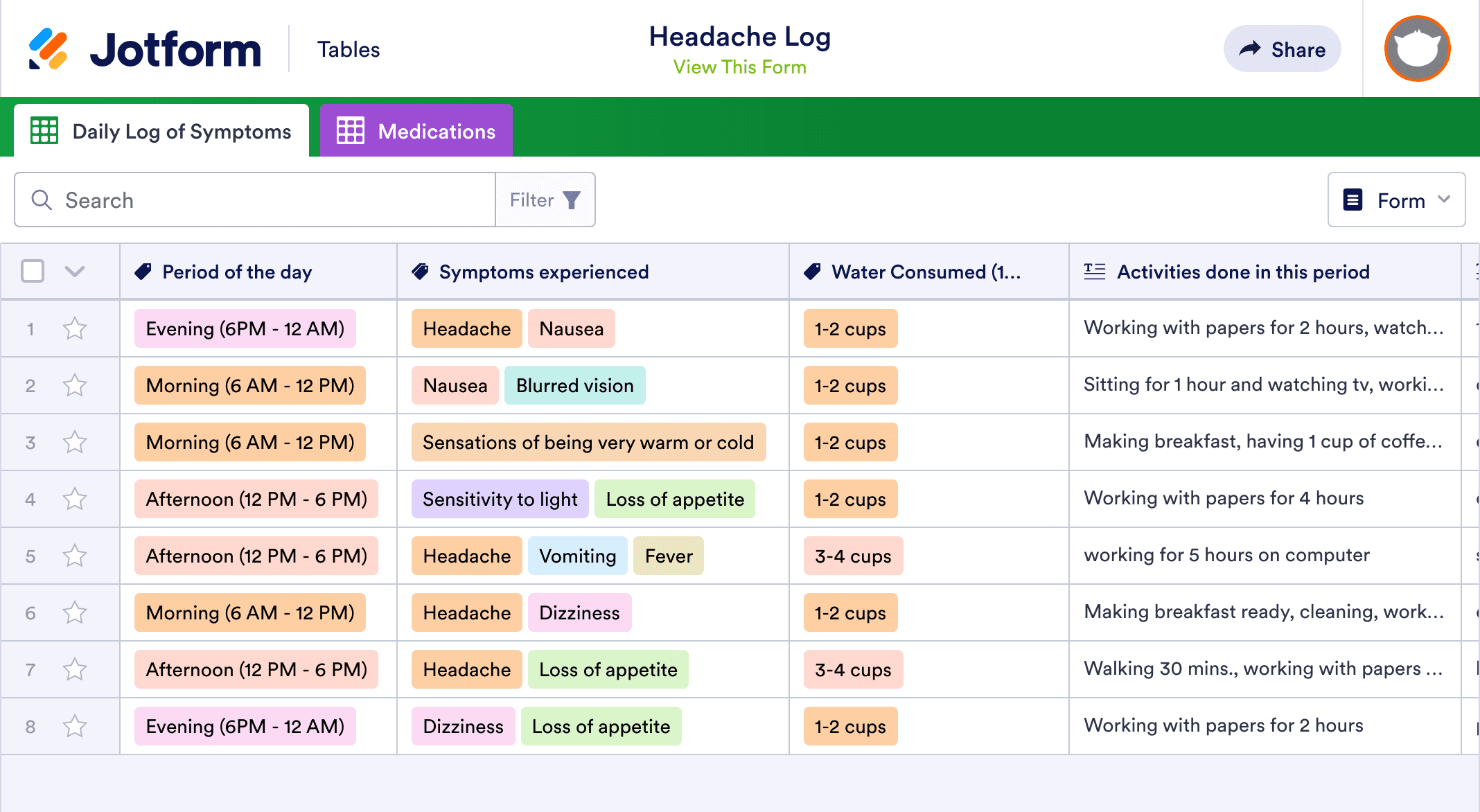The width and height of the screenshot is (1480, 812).
Task: Click the tag icon on Period of the day column
Action: 143,272
